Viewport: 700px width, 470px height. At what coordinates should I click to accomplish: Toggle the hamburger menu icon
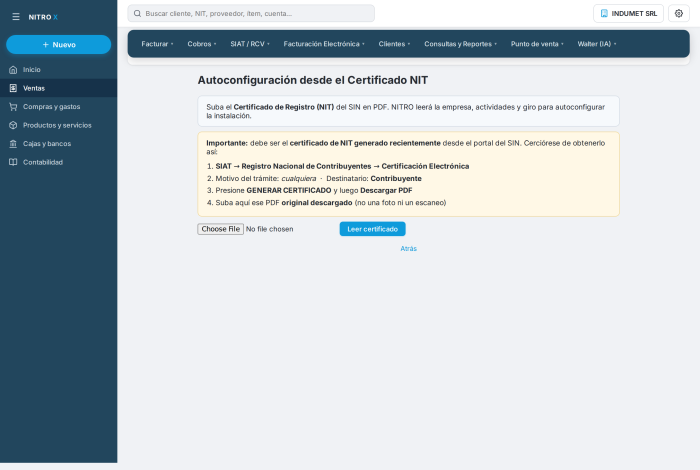click(16, 17)
